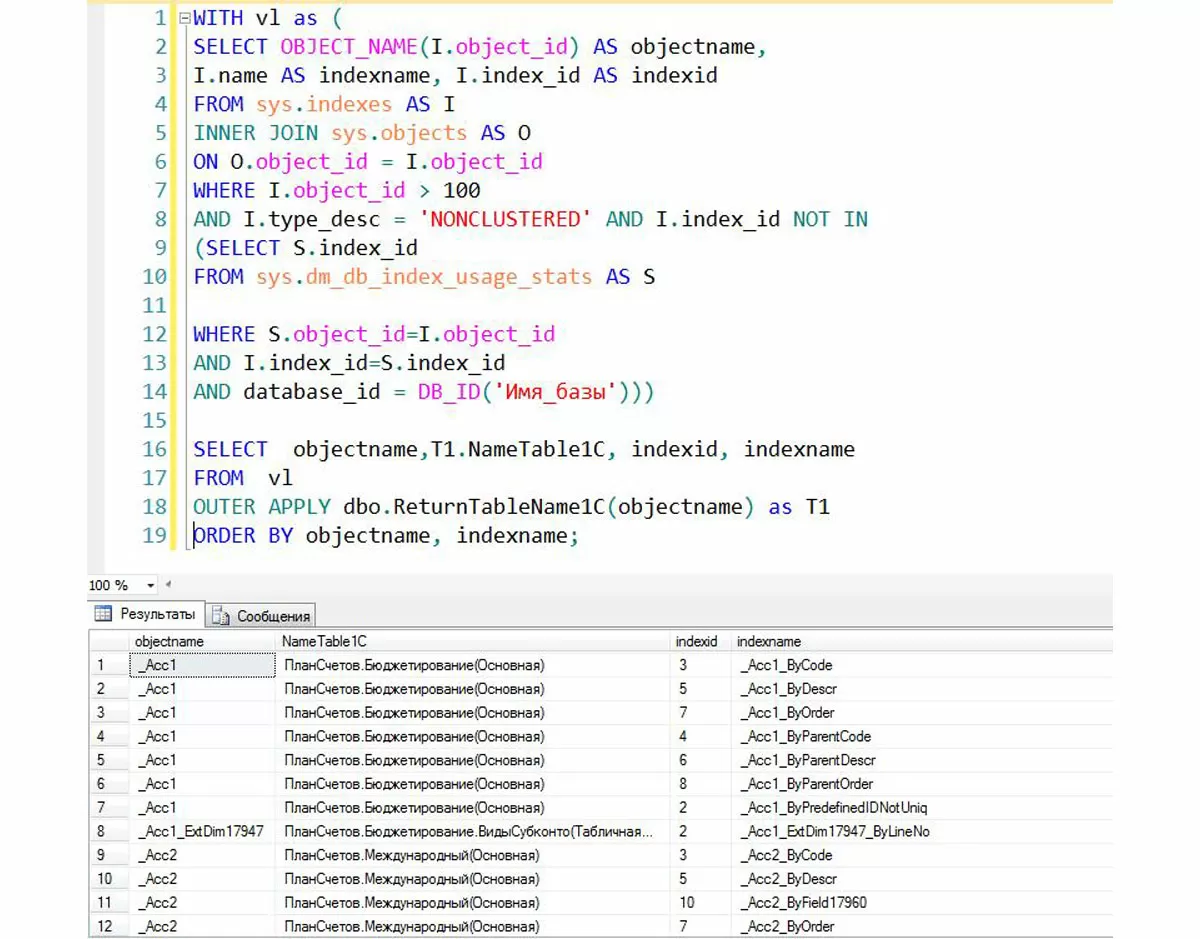Click line number 11 in the editor gutter
This screenshot has height=939, width=1200.
[154, 305]
